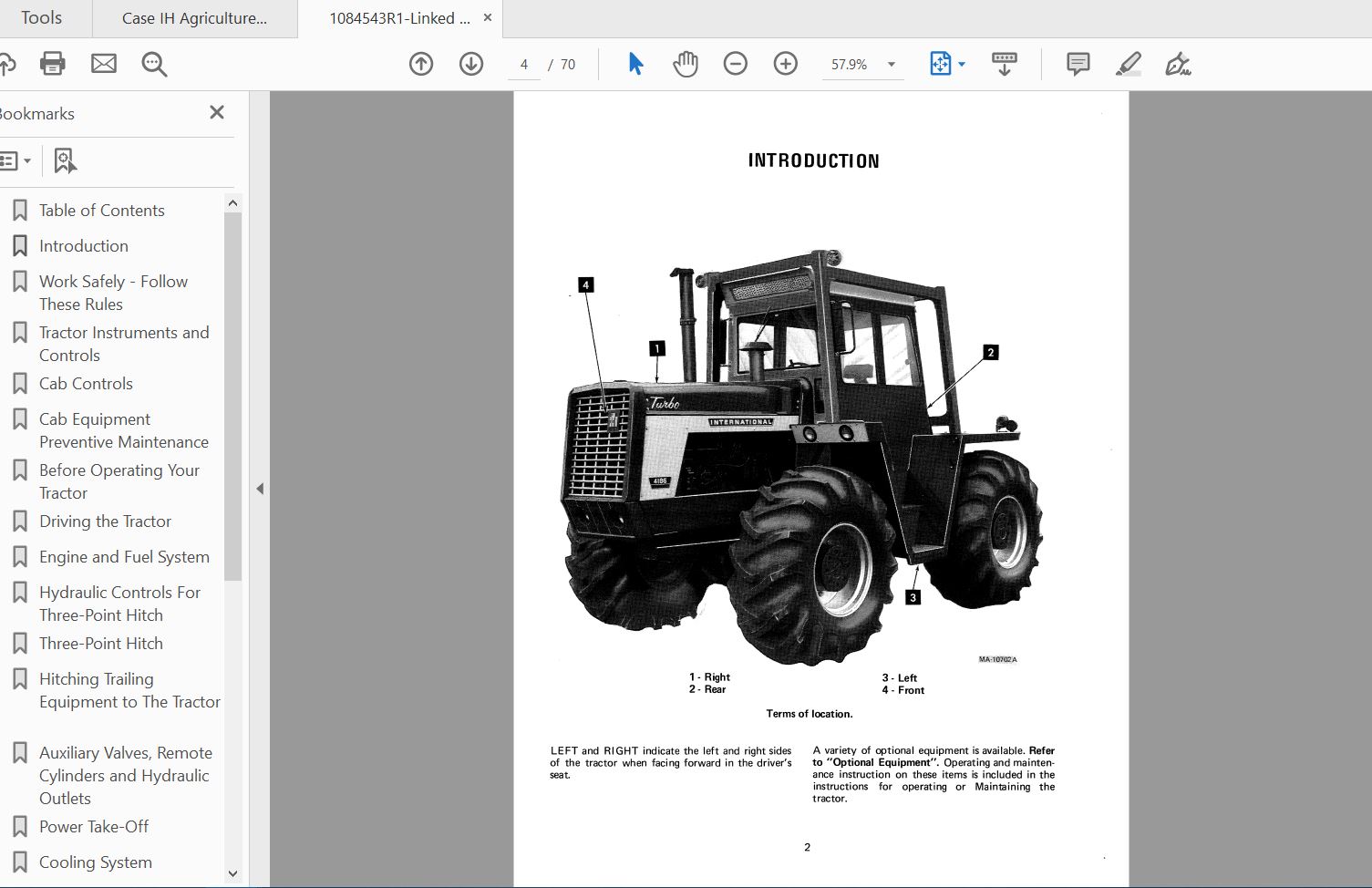The width and height of the screenshot is (1372, 888).
Task: Activate the hand pan tool
Action: (686, 64)
